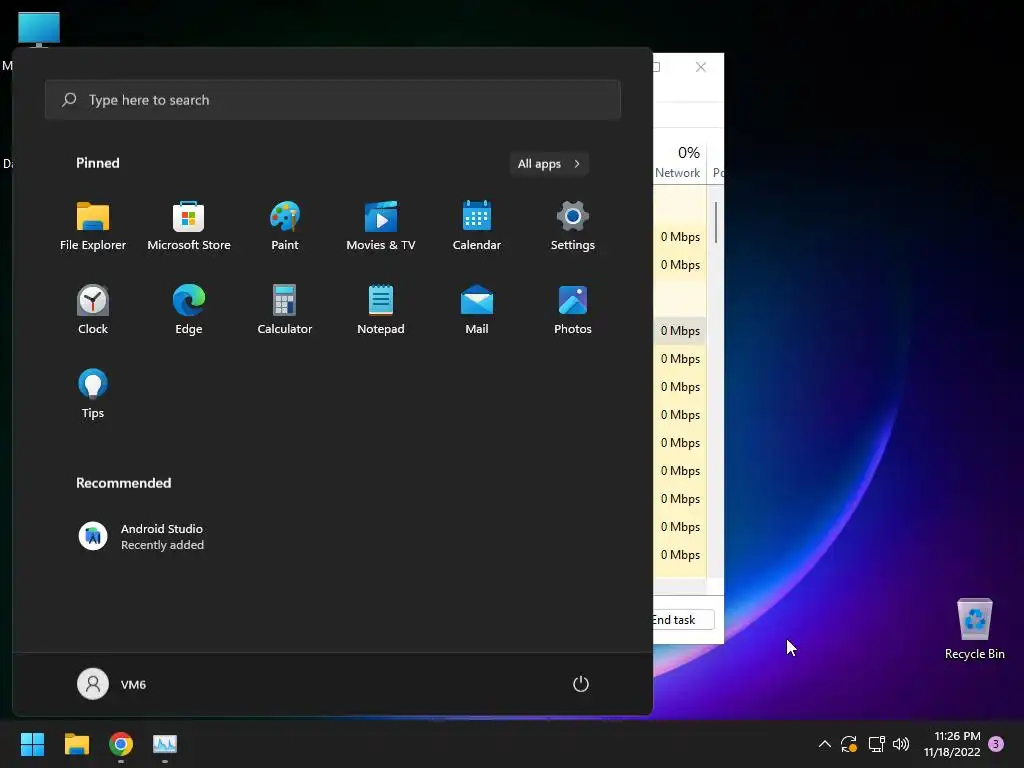Click Task Manager vertical scrollbar
Screen dimensions: 1024x768
click(716, 223)
